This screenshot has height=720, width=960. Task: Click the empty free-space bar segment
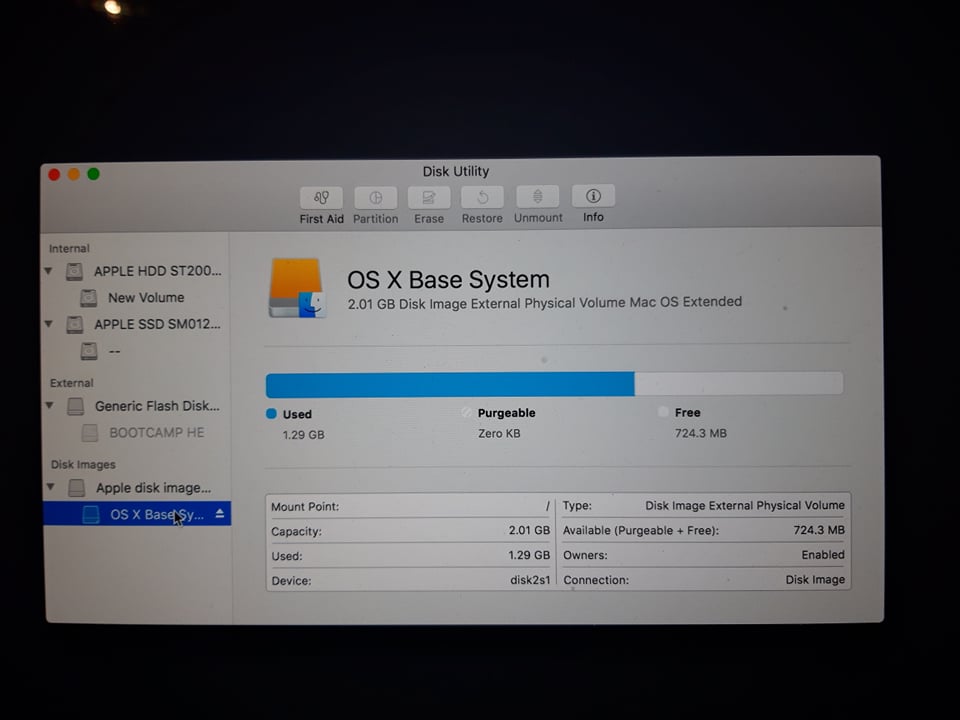click(x=738, y=383)
